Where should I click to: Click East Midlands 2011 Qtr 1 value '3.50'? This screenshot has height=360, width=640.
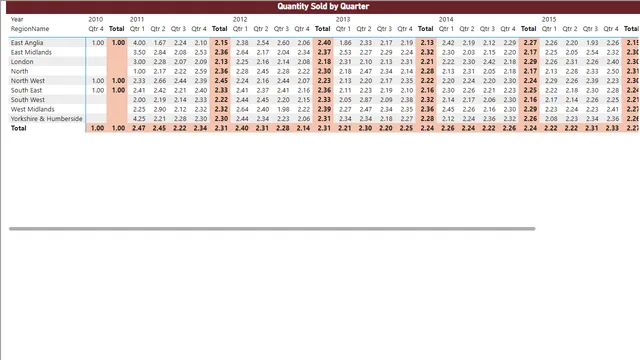[x=139, y=52]
